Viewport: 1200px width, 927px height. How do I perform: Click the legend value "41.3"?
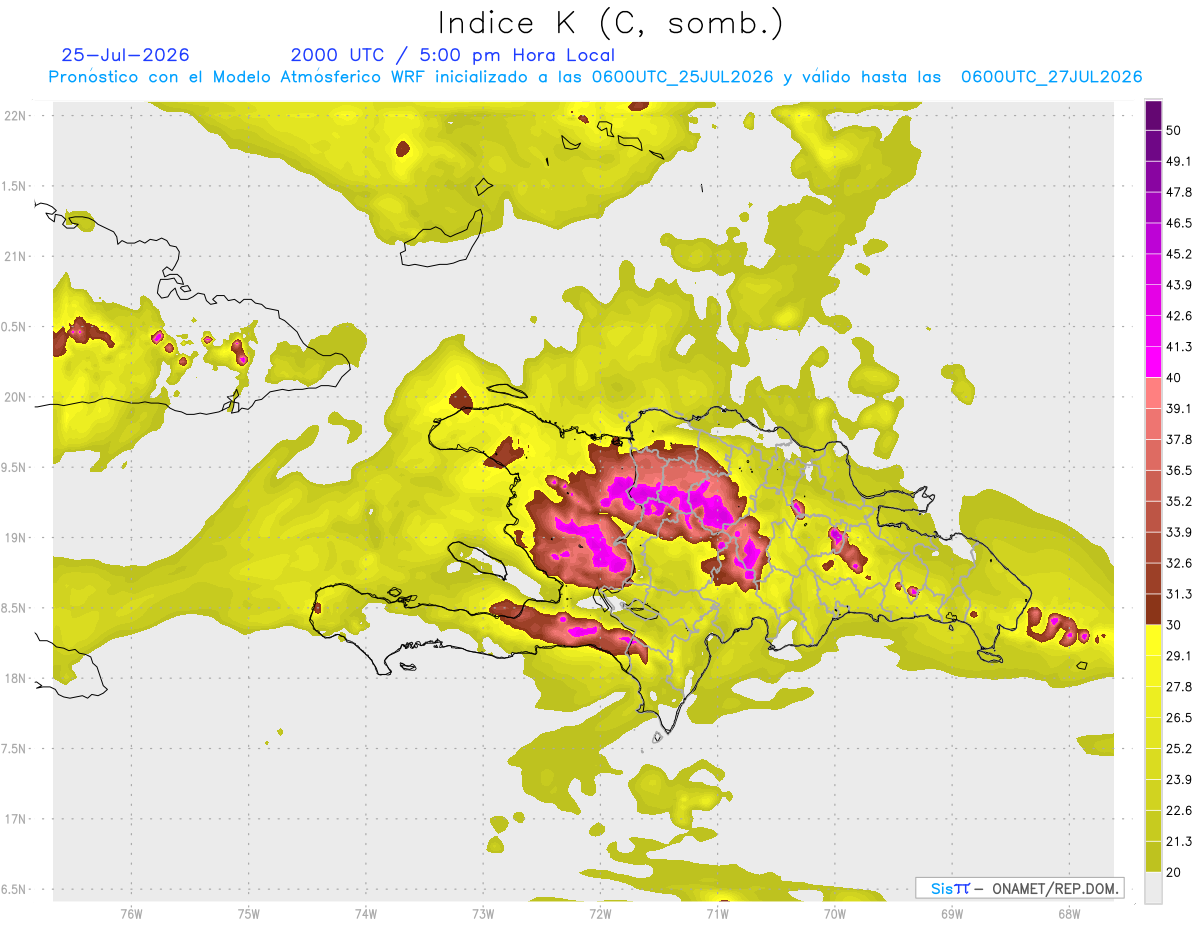point(1179,347)
